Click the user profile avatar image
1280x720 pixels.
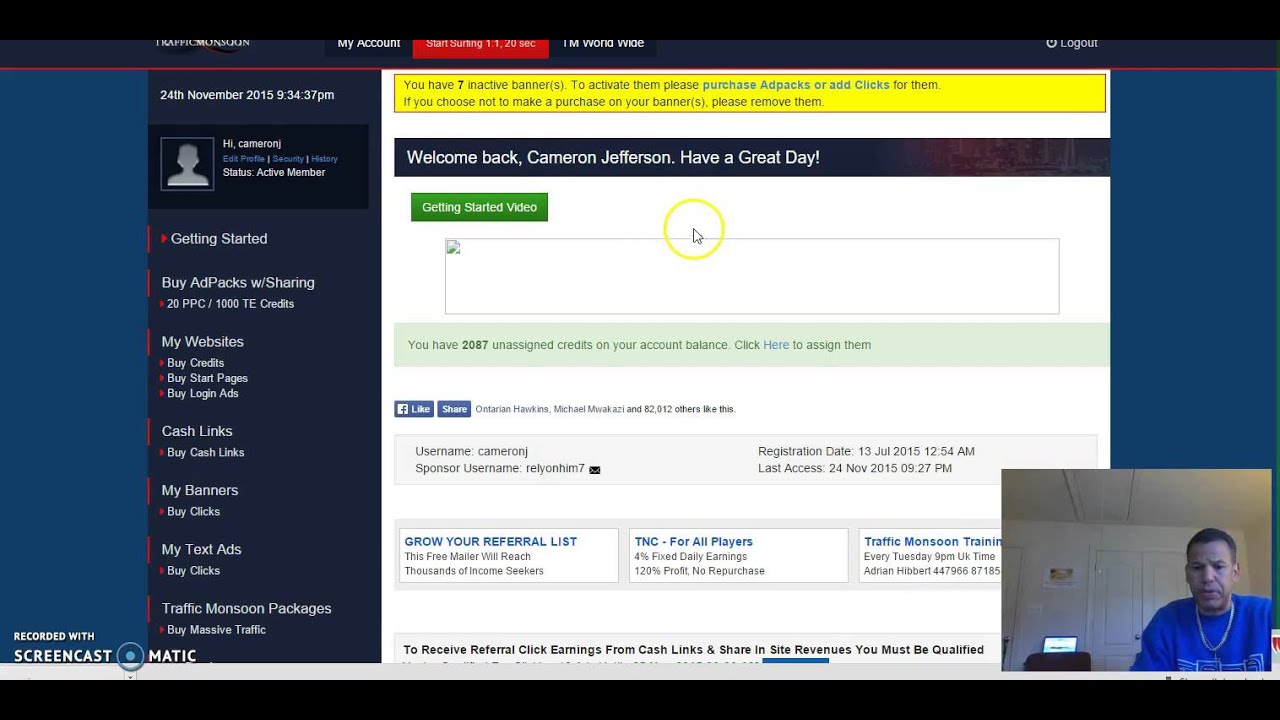[187, 163]
